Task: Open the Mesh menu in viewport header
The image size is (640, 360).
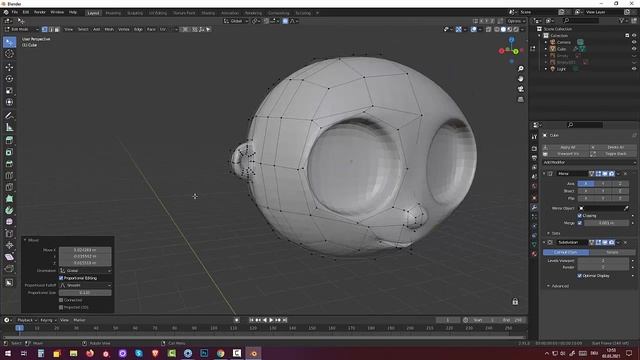Action: click(x=109, y=29)
